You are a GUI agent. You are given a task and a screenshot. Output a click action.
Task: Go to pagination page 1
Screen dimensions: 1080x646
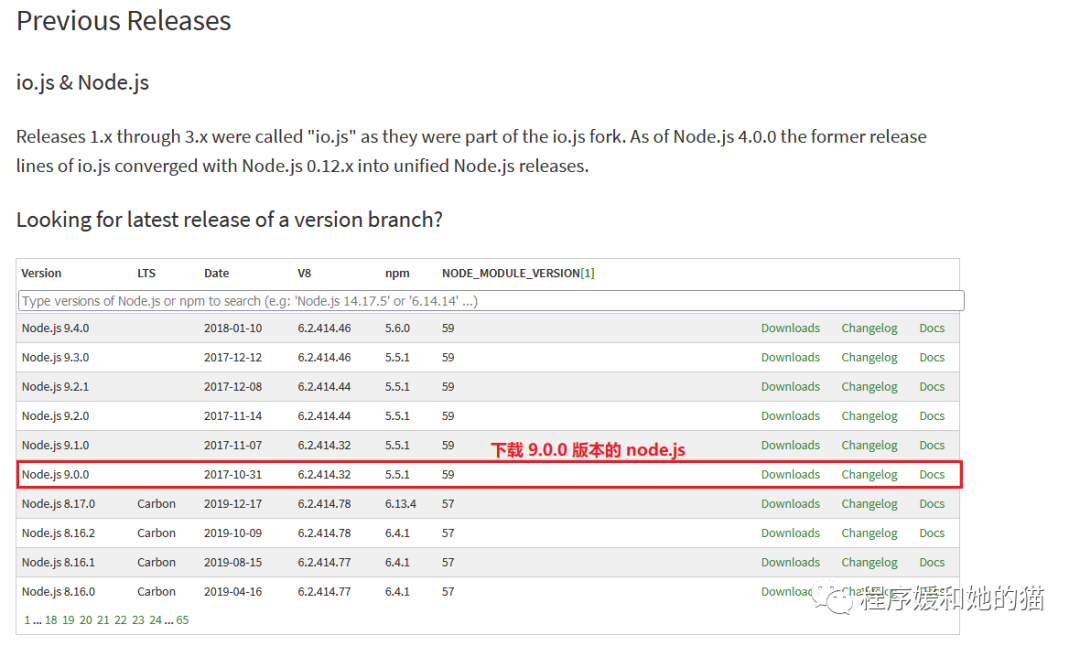point(27,621)
